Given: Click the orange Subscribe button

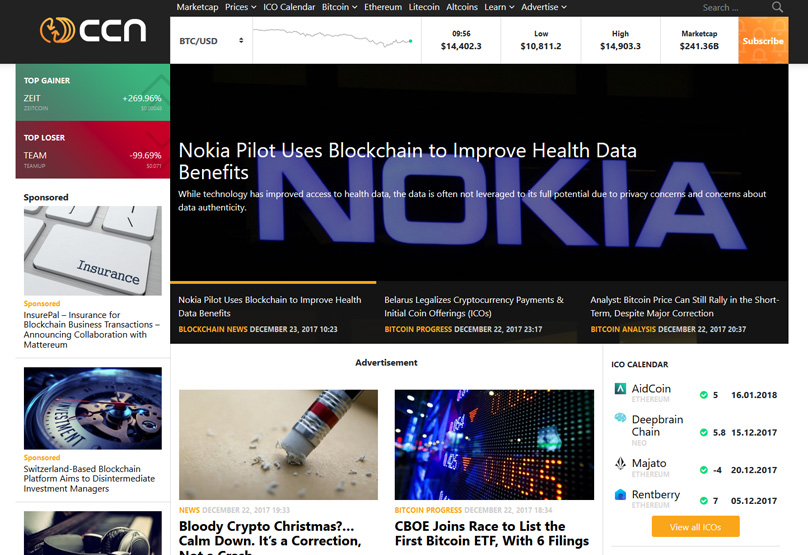Looking at the screenshot, I should point(763,41).
